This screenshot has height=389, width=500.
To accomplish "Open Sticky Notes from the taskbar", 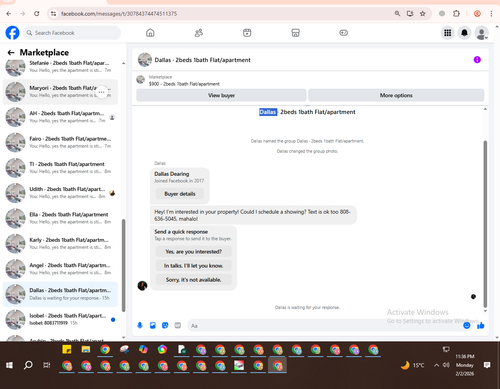I will tap(67, 349).
